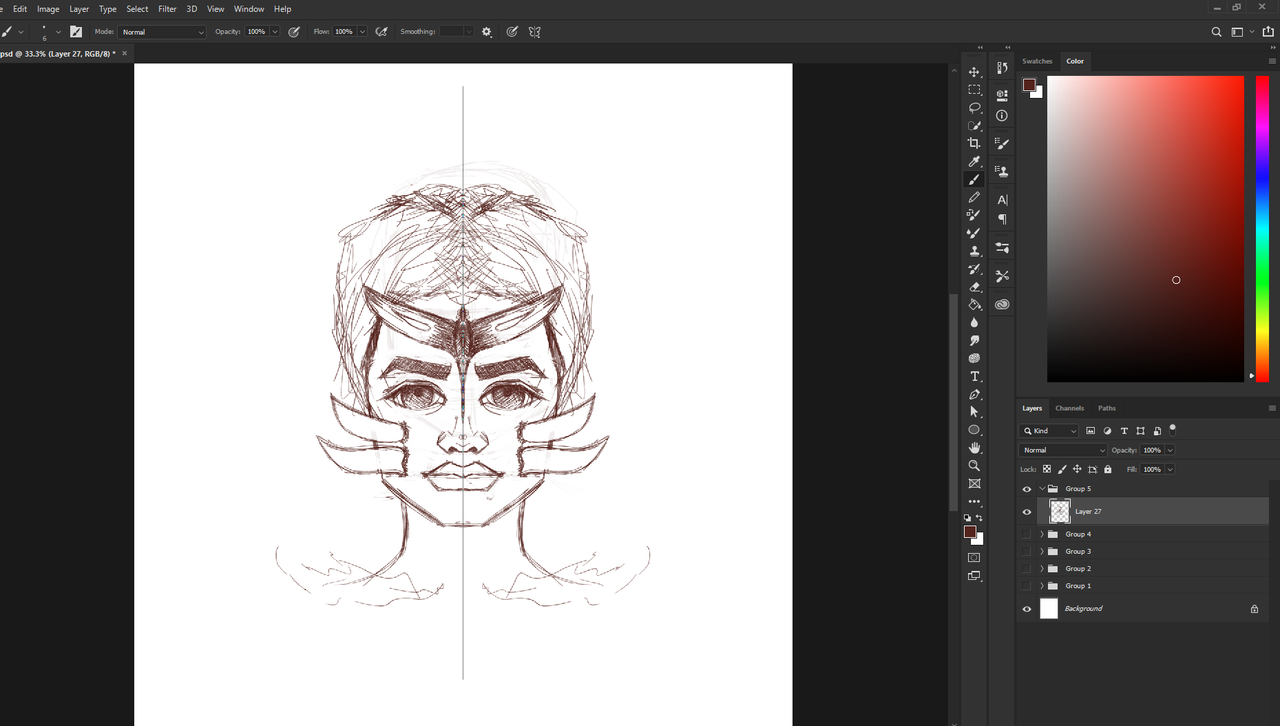1280x726 pixels.
Task: Expand Group 1 folder
Action: 1041,585
